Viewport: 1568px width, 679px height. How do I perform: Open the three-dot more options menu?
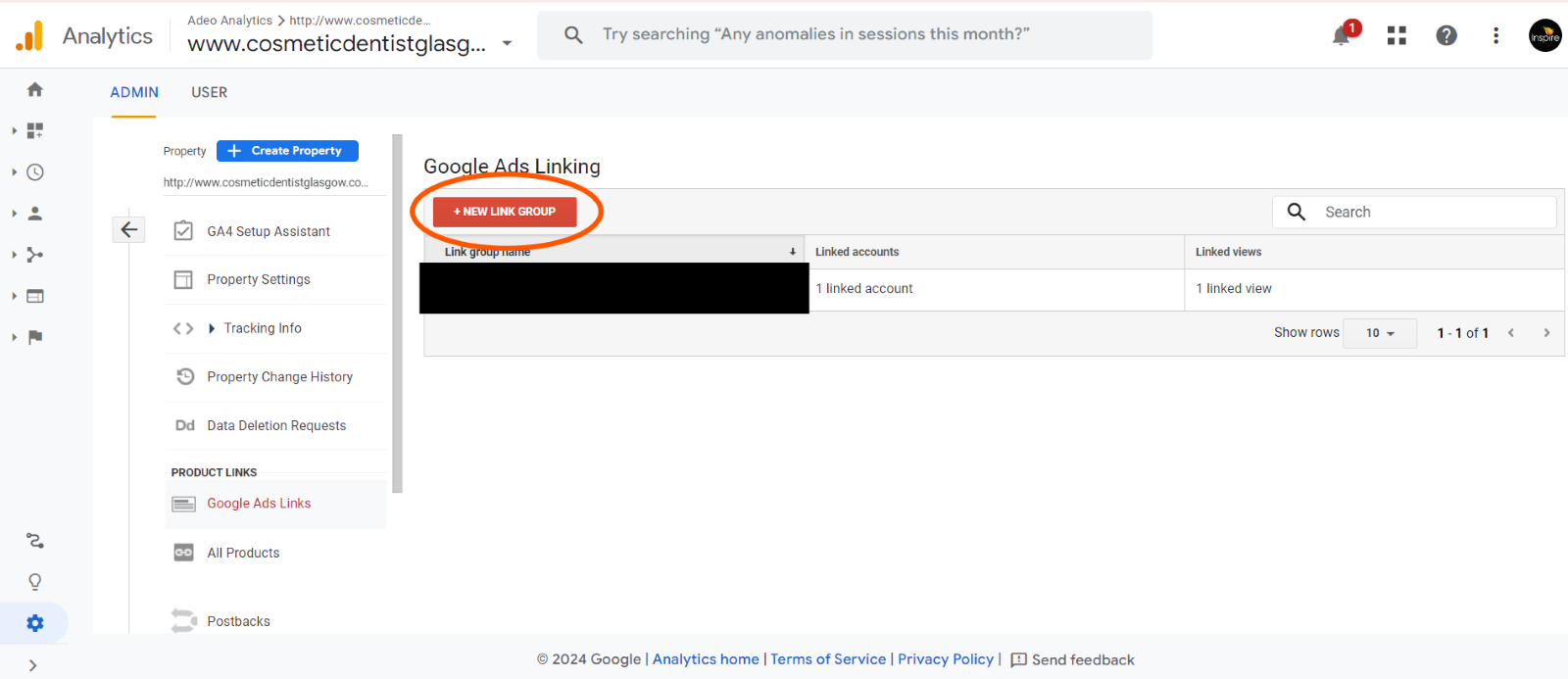click(1495, 35)
